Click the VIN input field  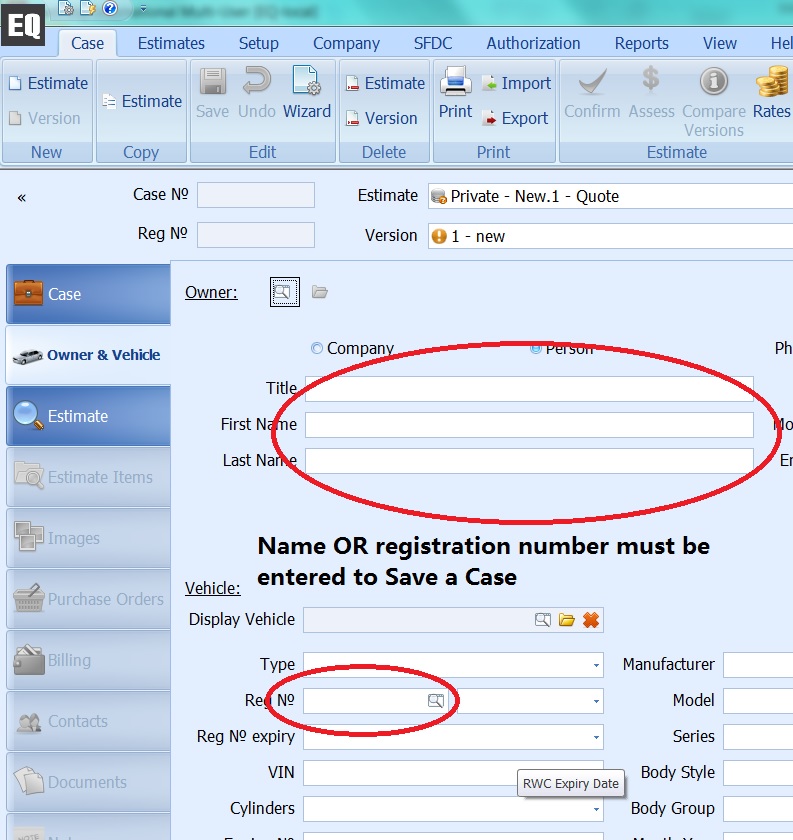pyautogui.click(x=453, y=773)
